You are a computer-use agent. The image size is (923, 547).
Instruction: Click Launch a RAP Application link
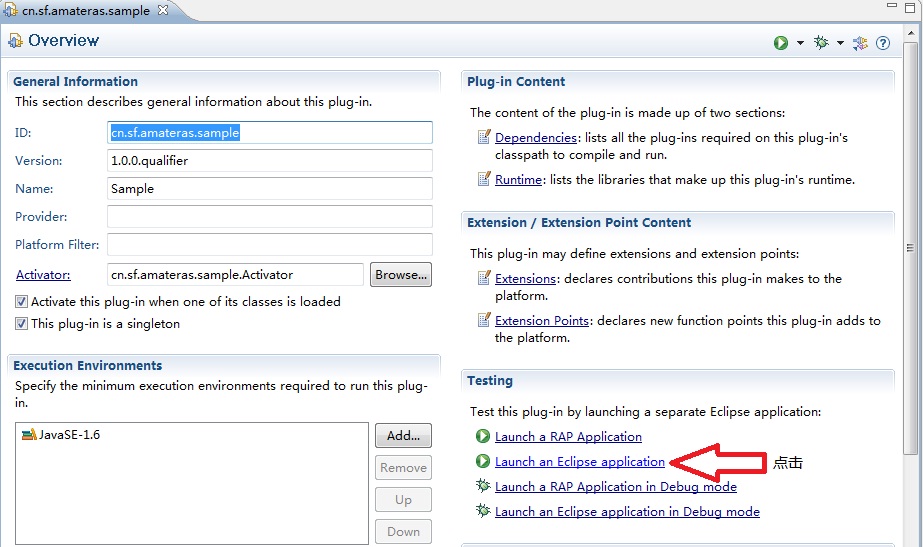568,436
